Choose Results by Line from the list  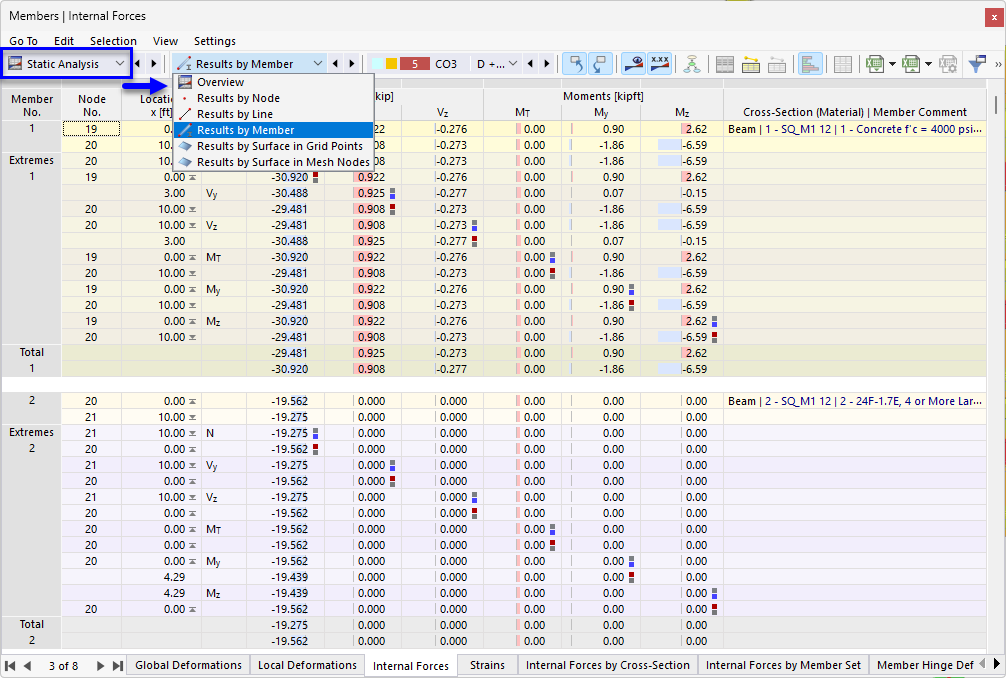[273, 114]
